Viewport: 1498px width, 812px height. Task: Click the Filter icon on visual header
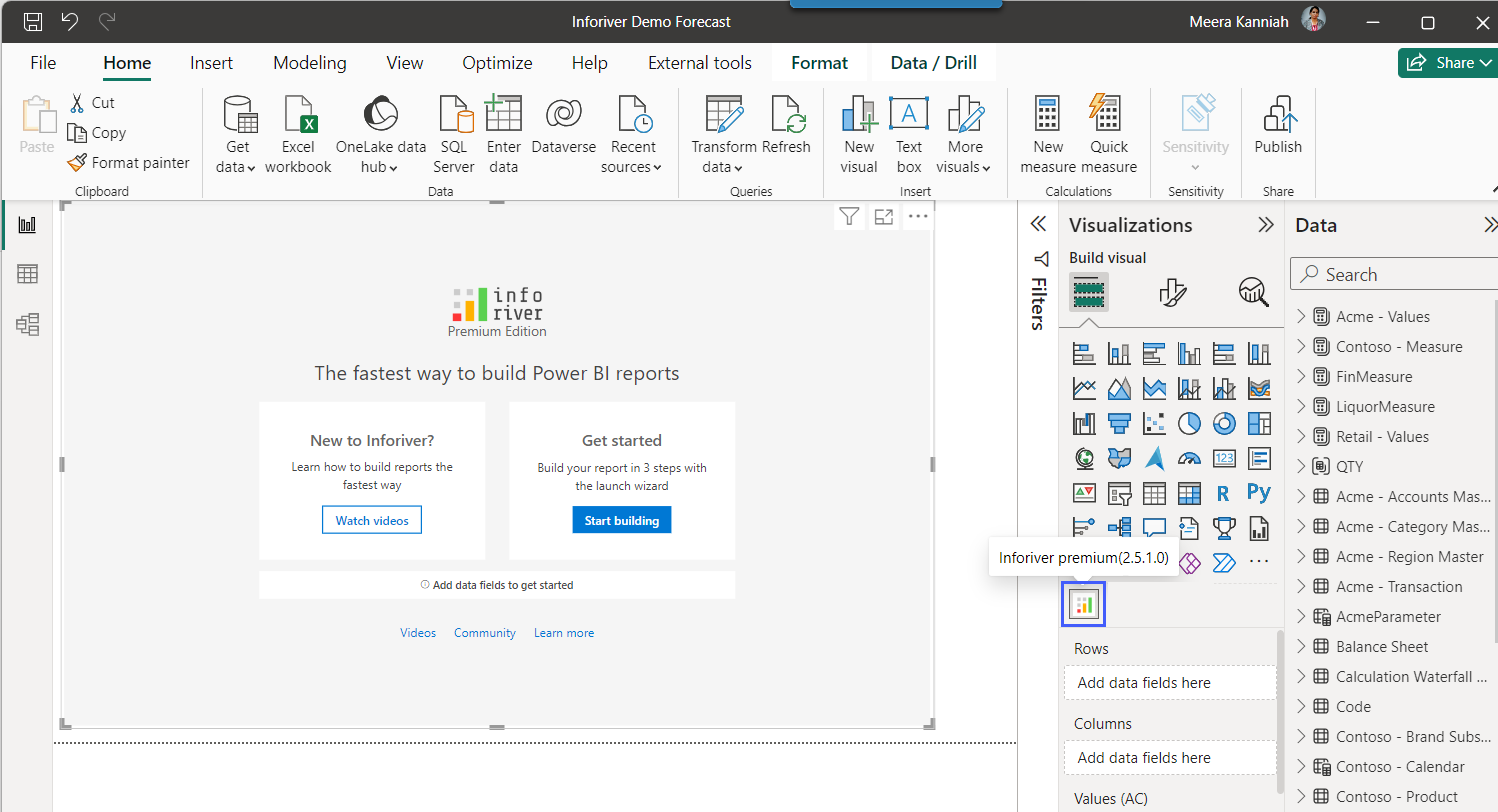[x=849, y=217]
